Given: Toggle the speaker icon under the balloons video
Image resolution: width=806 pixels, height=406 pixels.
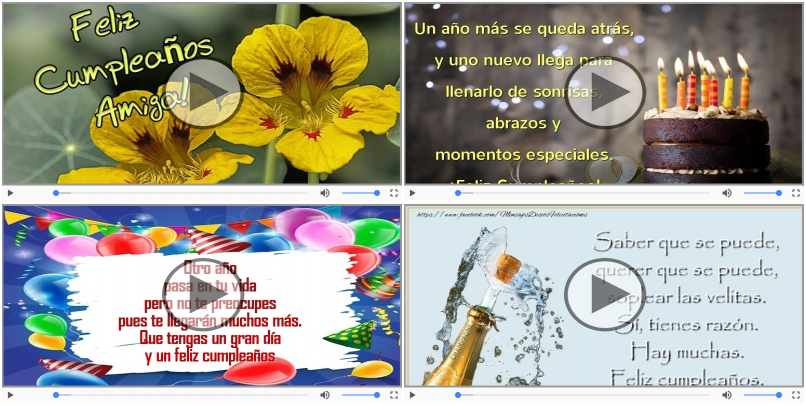Looking at the screenshot, I should (x=324, y=395).
